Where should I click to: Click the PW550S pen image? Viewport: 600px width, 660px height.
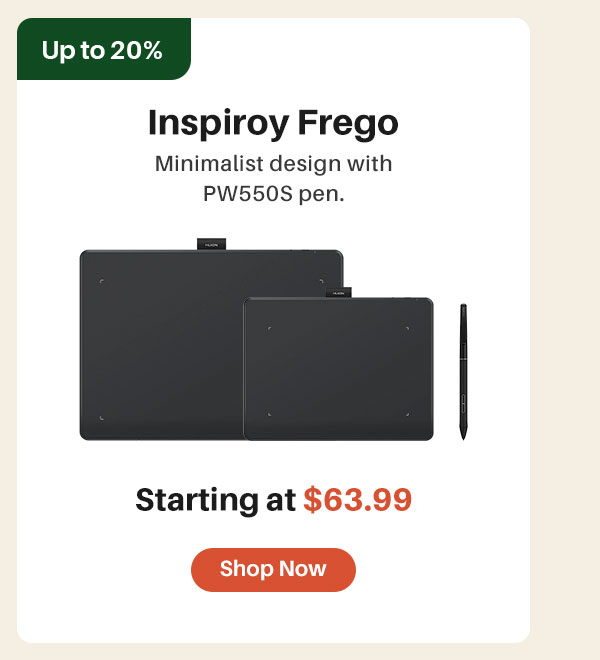coord(463,371)
